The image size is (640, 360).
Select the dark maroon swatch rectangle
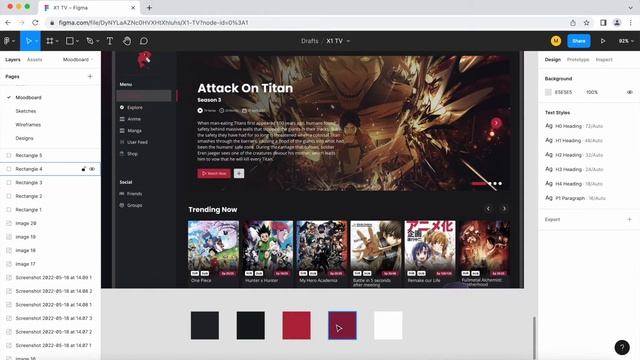[342, 325]
